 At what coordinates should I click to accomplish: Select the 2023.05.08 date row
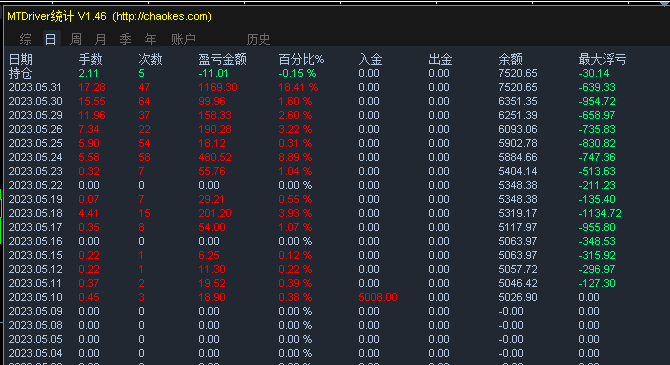point(35,325)
